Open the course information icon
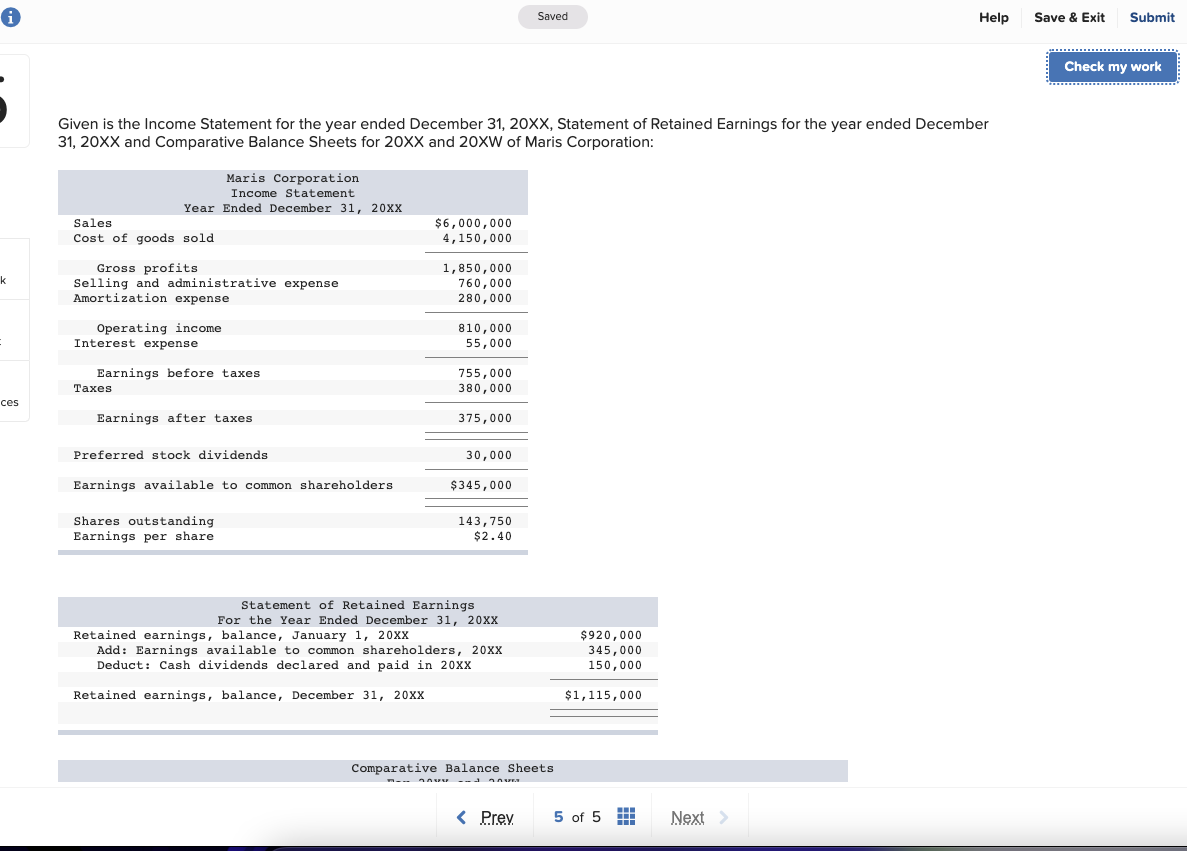 (x=11, y=16)
